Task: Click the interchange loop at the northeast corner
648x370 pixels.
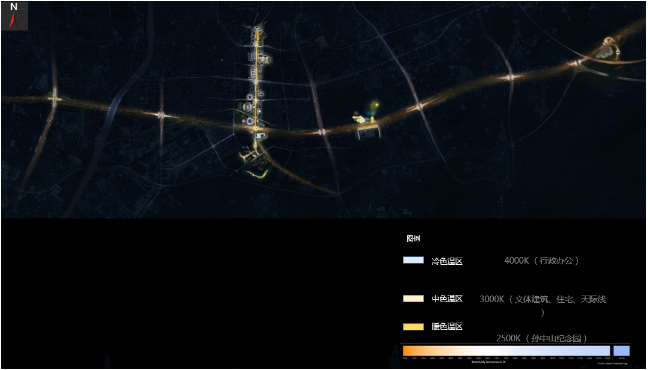Action: point(610,49)
